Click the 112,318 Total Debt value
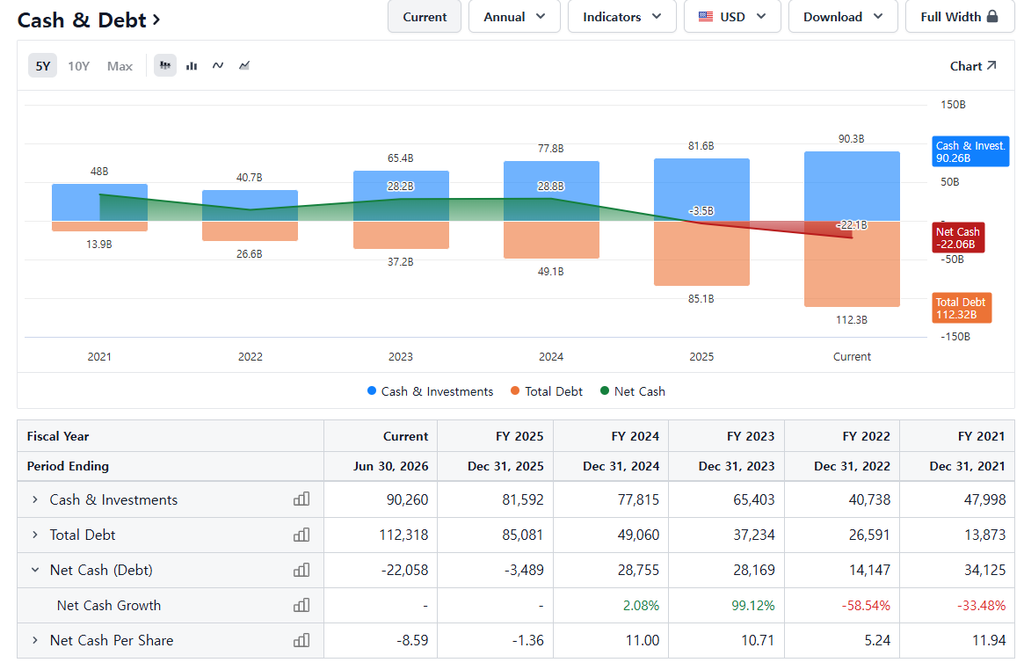 pos(404,535)
